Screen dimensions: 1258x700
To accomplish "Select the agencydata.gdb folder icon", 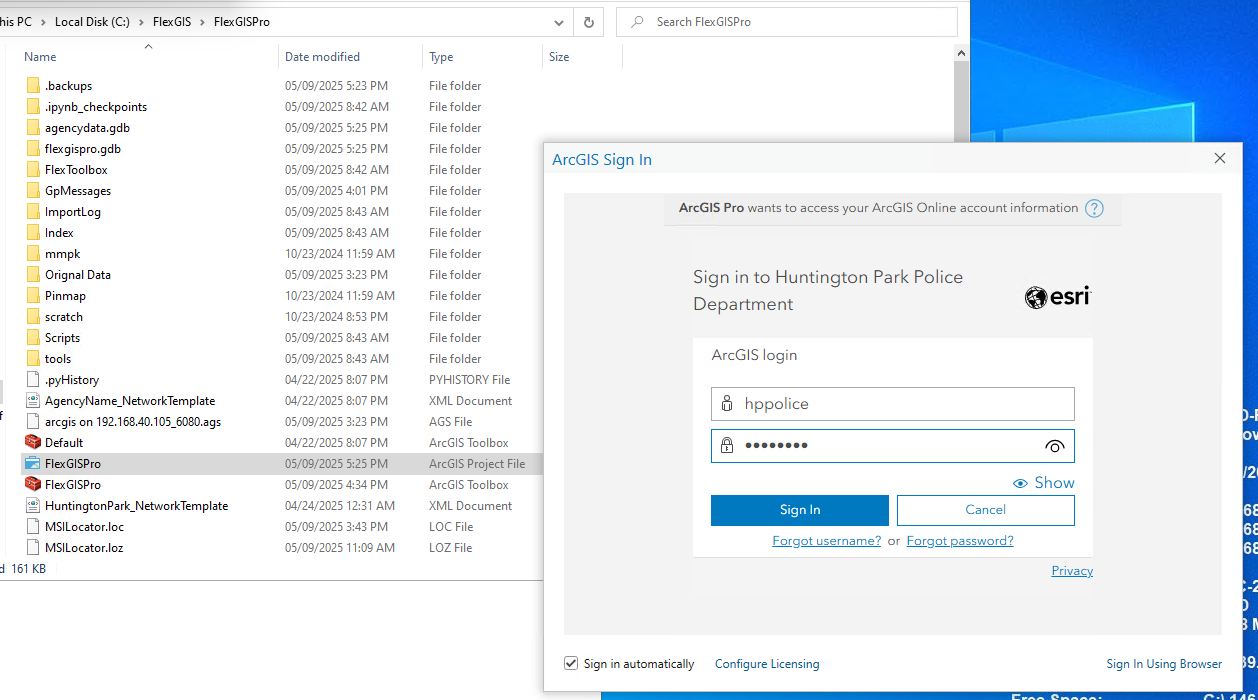I will [x=33, y=128].
